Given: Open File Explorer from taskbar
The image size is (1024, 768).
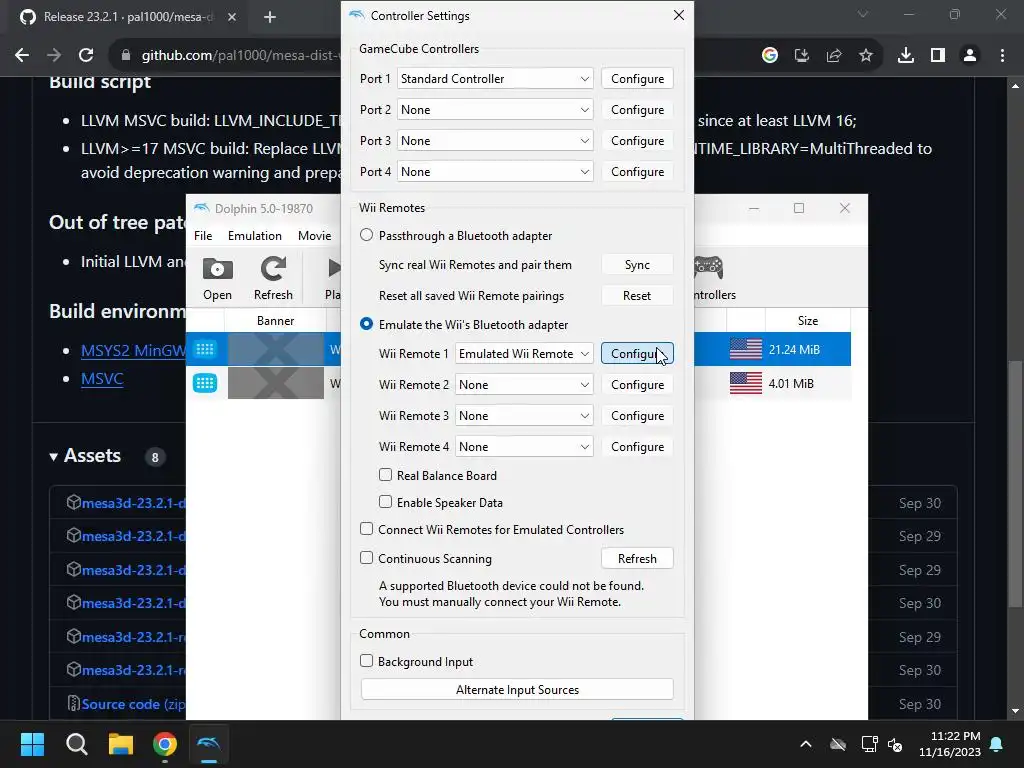Looking at the screenshot, I should (x=121, y=744).
